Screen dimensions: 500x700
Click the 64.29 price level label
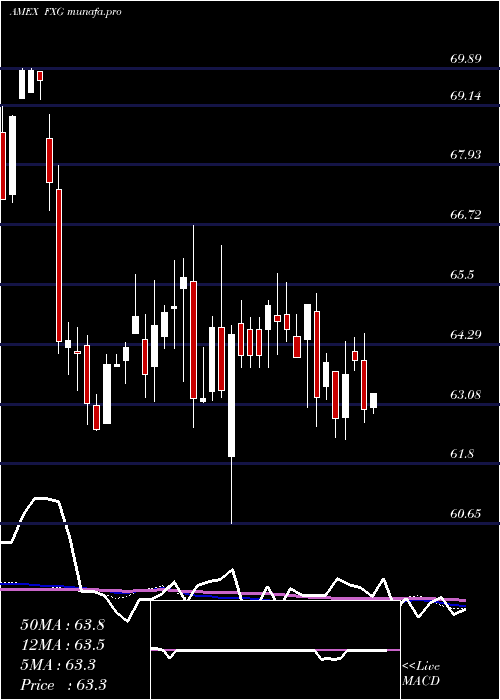[466, 334]
